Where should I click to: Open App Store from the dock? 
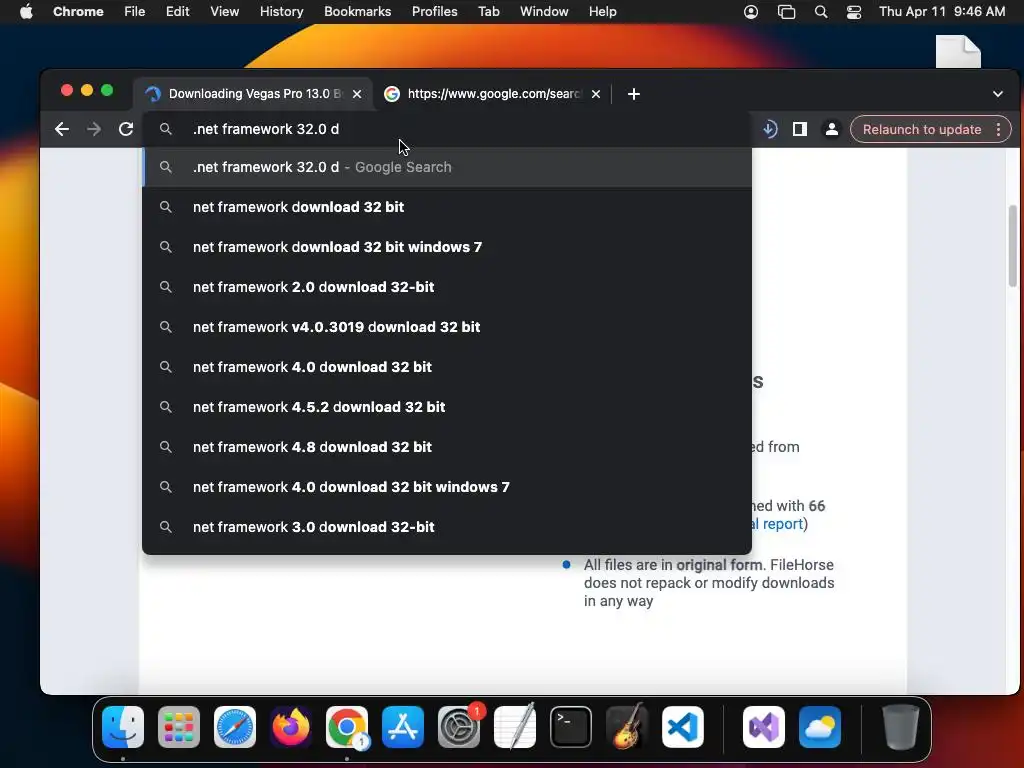click(x=403, y=727)
